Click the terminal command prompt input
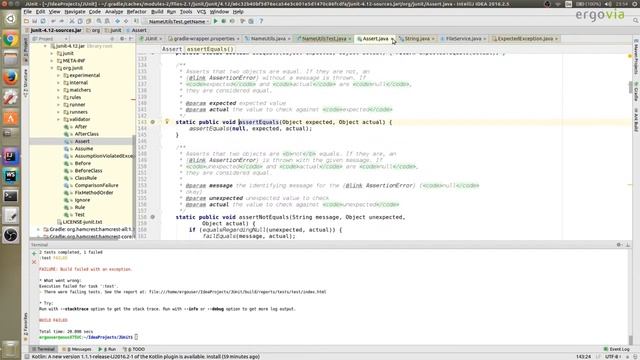The width and height of the screenshot is (640, 360). pyautogui.click(x=136, y=337)
